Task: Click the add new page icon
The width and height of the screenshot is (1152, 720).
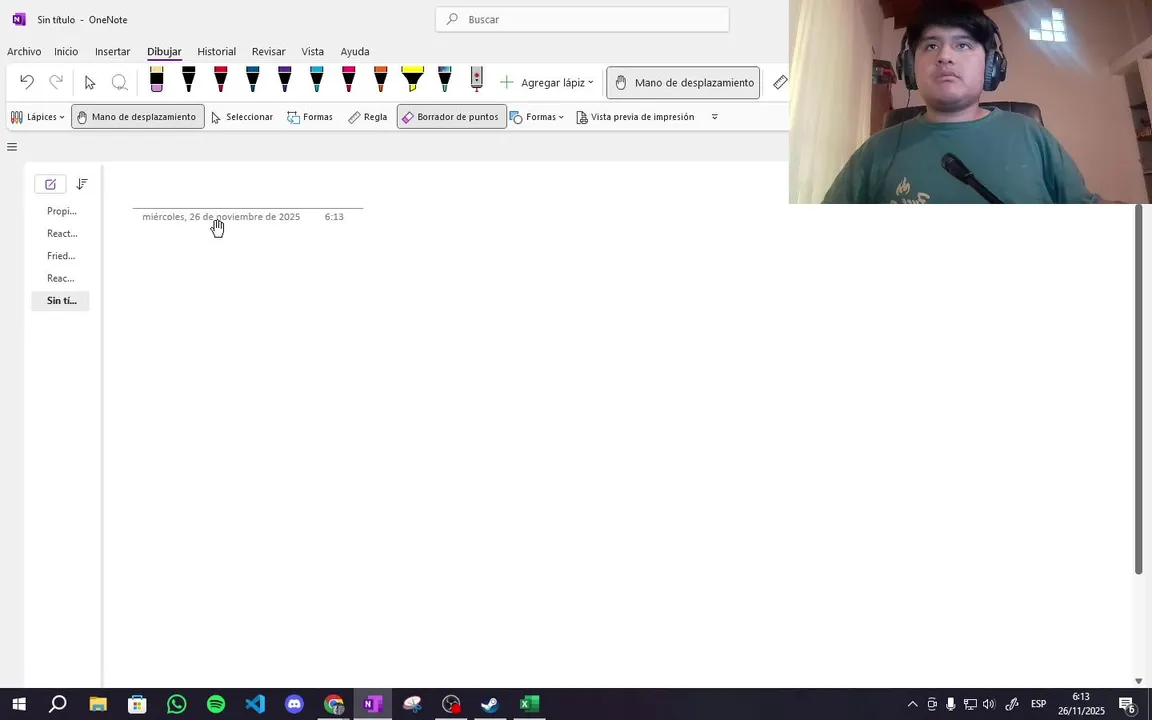Action: [50, 184]
